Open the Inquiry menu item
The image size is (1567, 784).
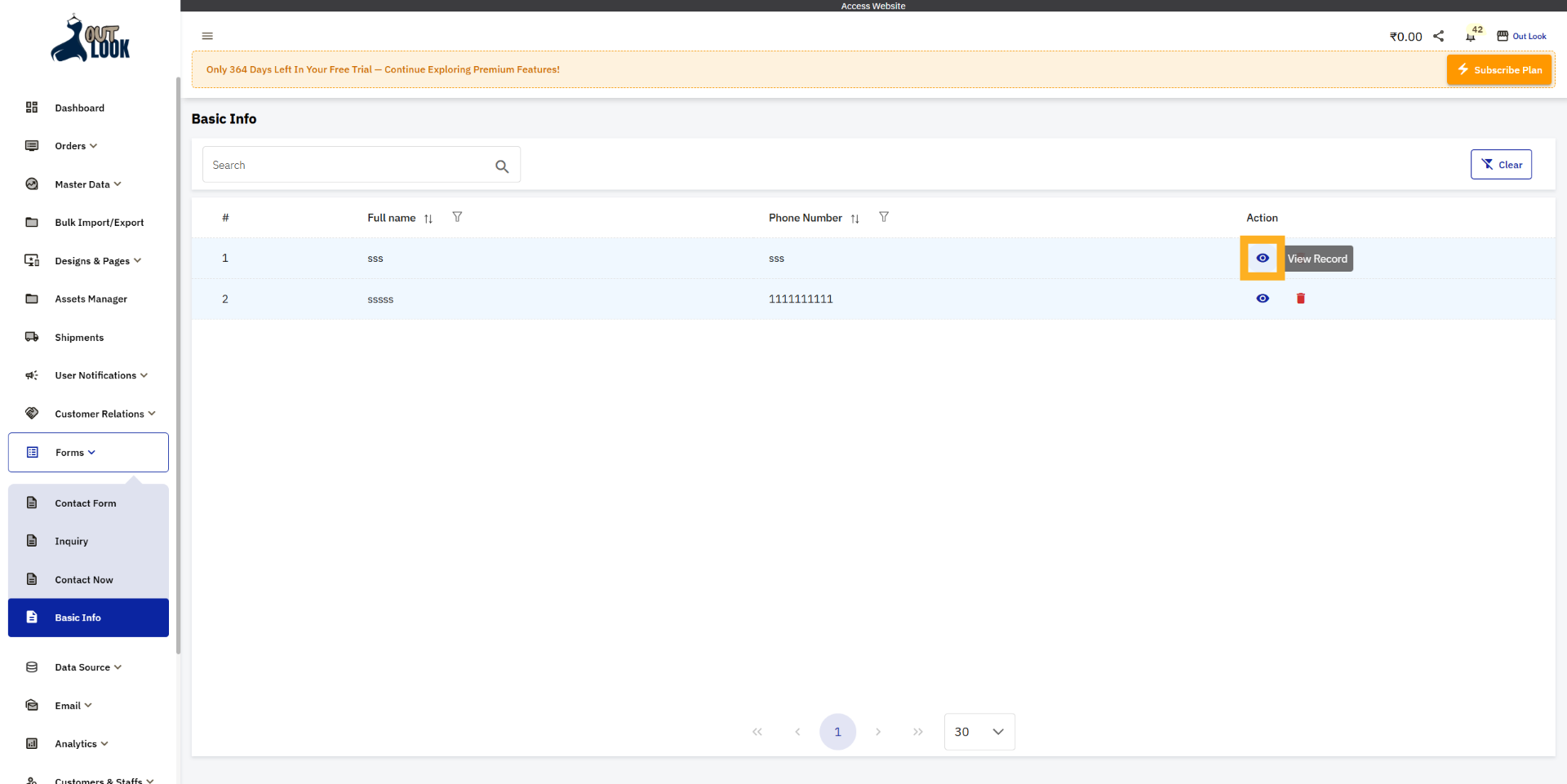[x=72, y=541]
